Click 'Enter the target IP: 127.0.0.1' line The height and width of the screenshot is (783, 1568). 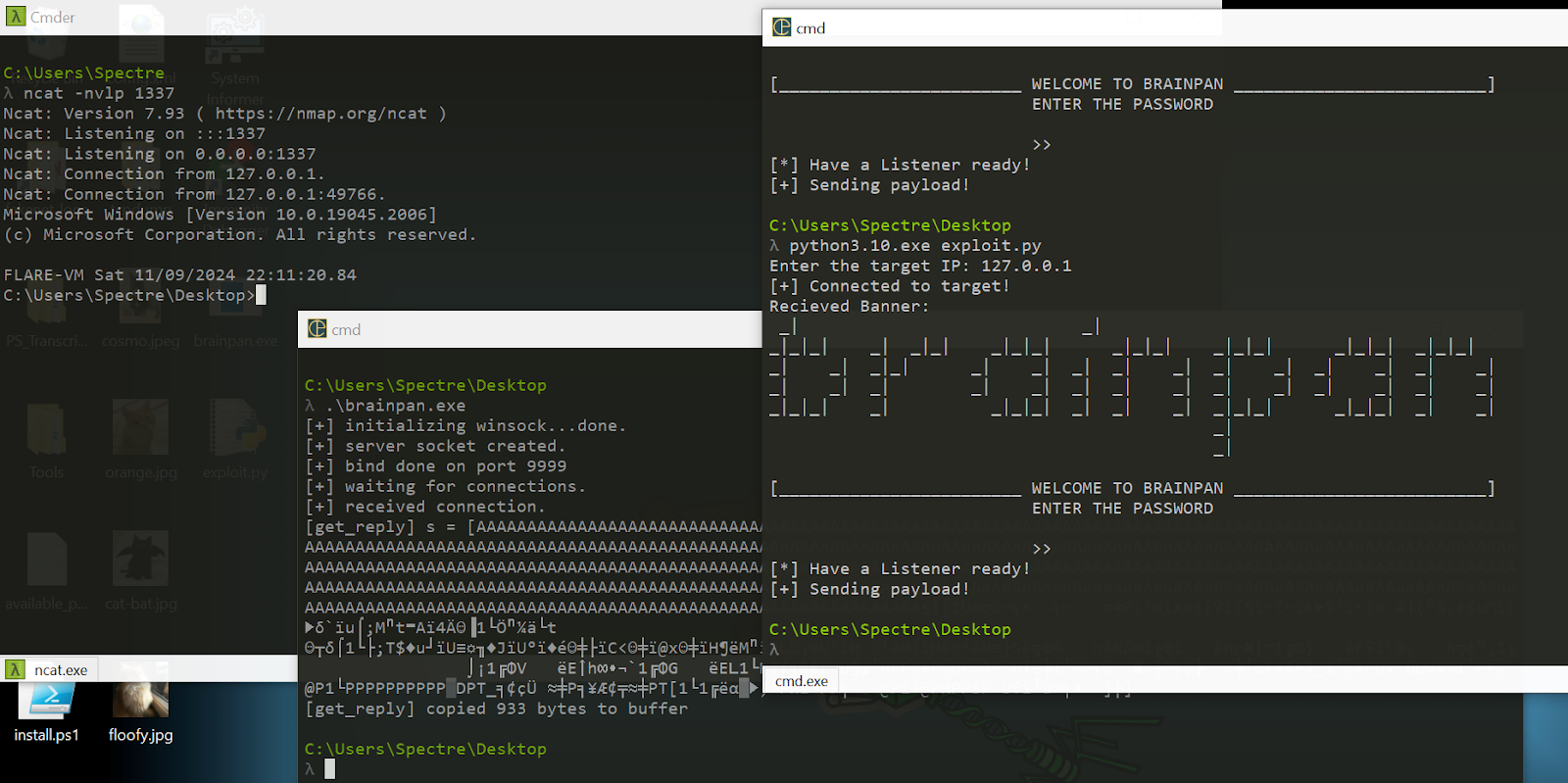(920, 266)
